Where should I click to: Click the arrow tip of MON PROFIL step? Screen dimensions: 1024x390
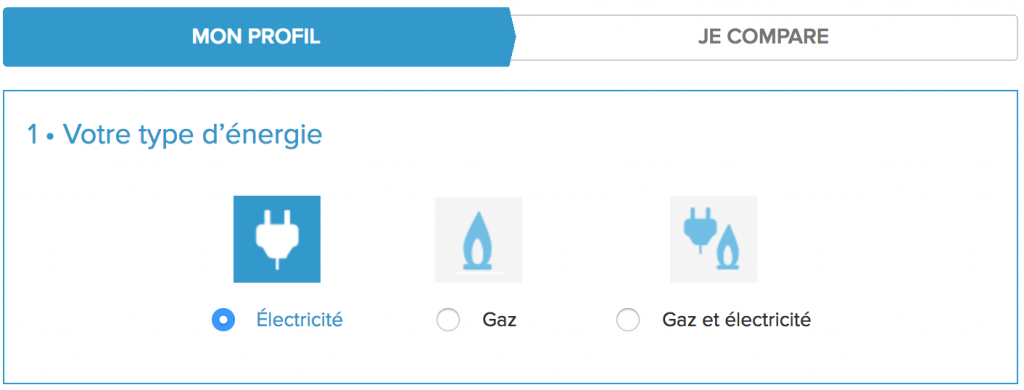[513, 37]
